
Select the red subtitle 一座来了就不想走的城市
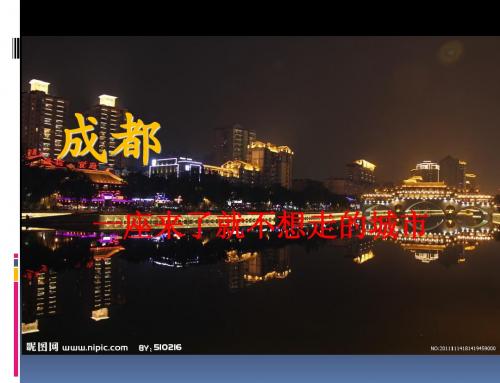(260, 226)
